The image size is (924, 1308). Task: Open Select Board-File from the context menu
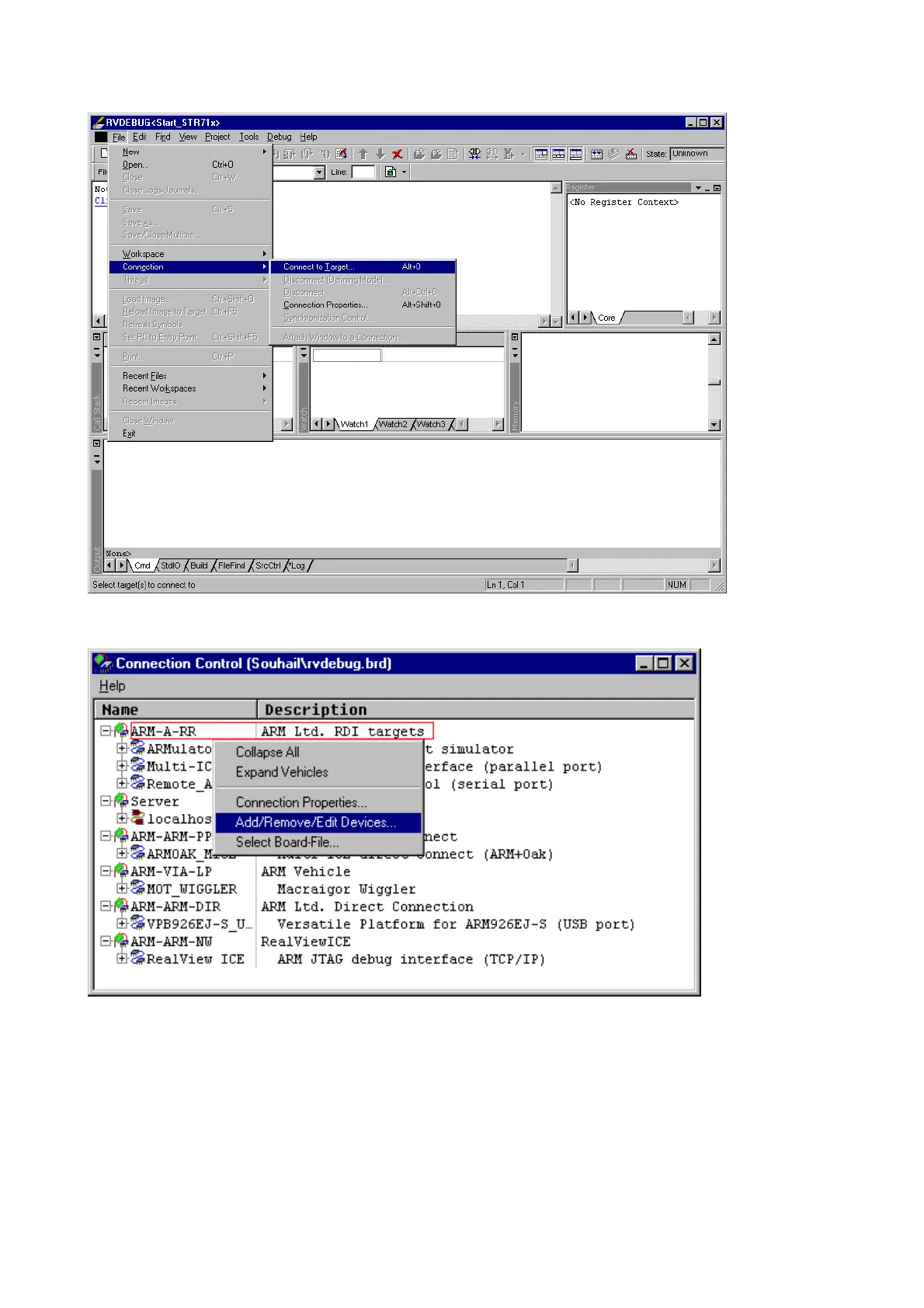pos(318,842)
